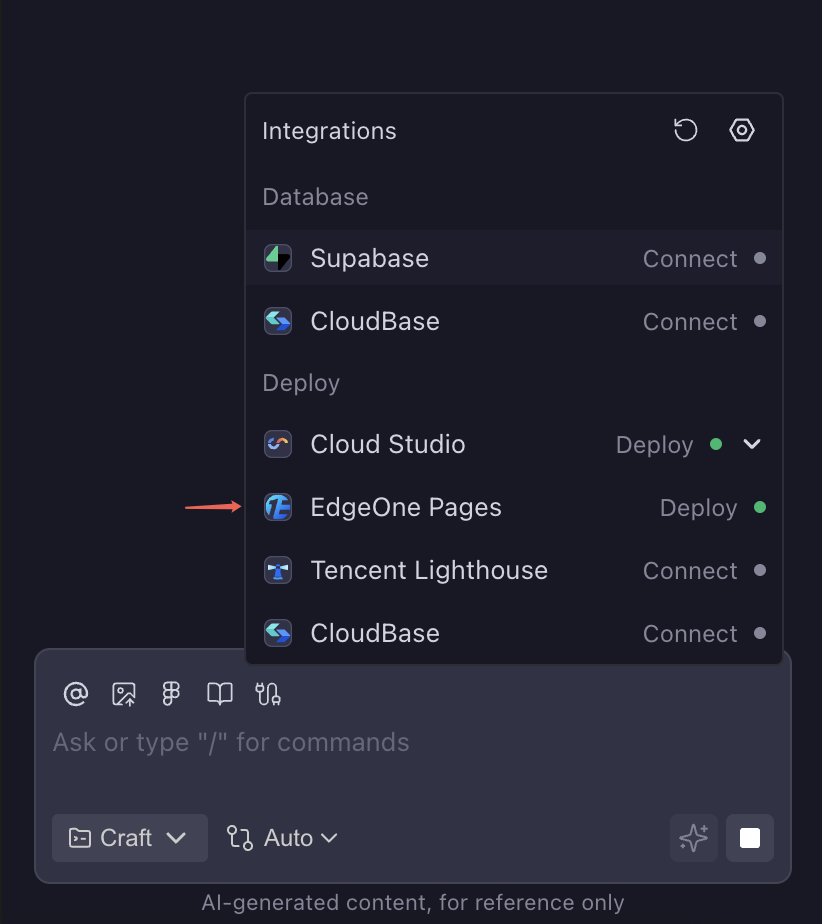Click the sparkle enhance-prompt icon
This screenshot has height=924, width=822.
[x=693, y=838]
